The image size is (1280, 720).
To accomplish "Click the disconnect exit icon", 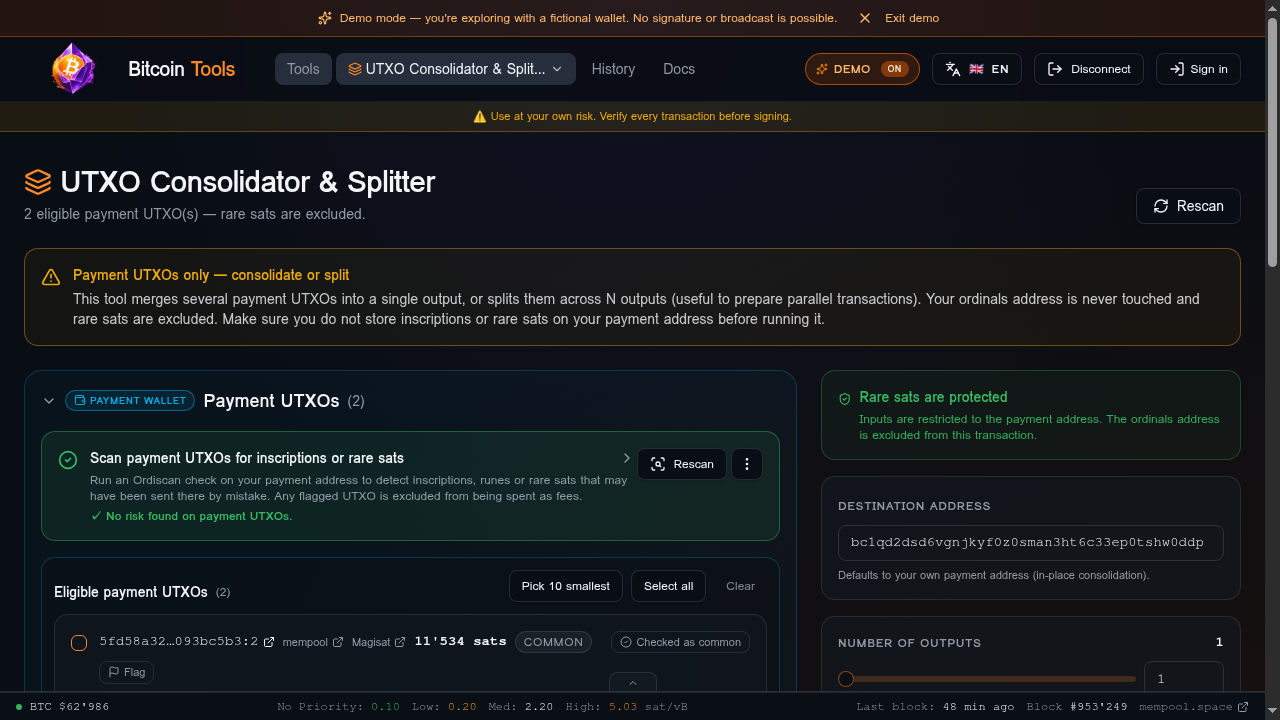I will pos(1055,69).
